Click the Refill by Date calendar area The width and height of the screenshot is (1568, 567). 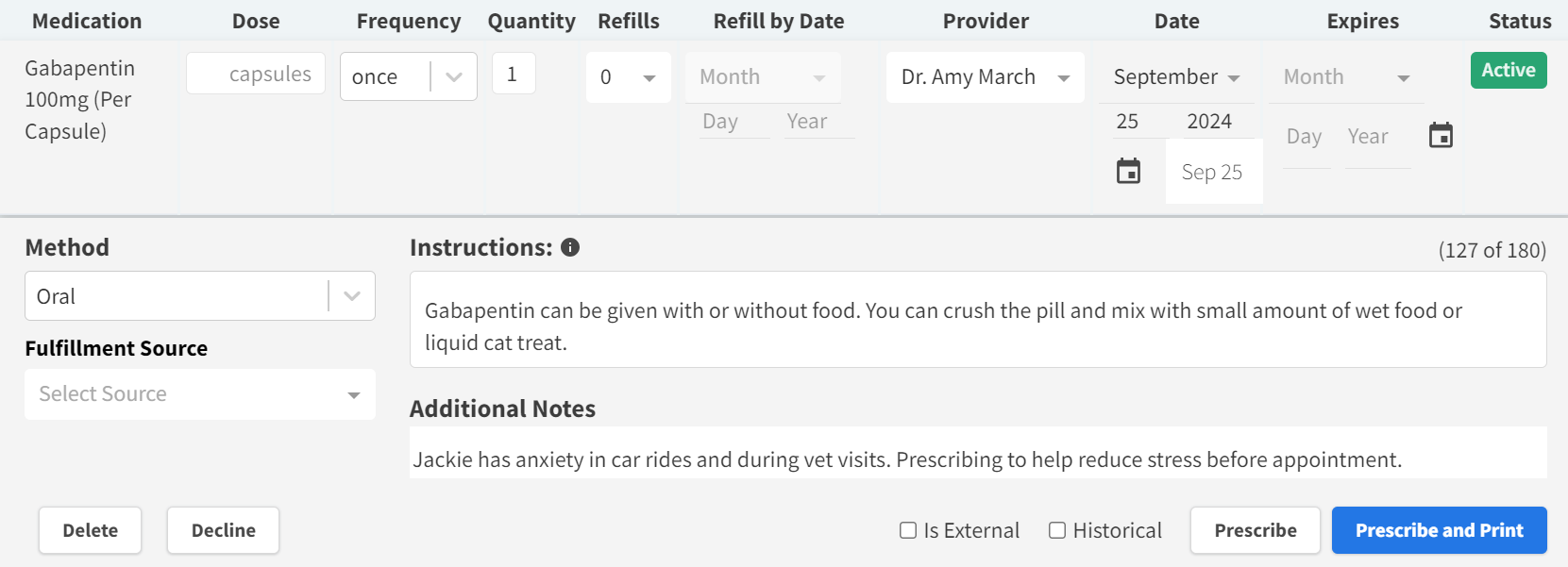[763, 76]
